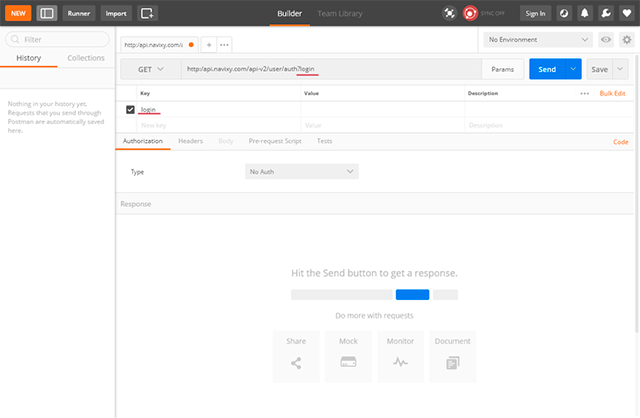This screenshot has width=640, height=418.
Task: Open the No Auth type dropdown
Action: pos(302,171)
